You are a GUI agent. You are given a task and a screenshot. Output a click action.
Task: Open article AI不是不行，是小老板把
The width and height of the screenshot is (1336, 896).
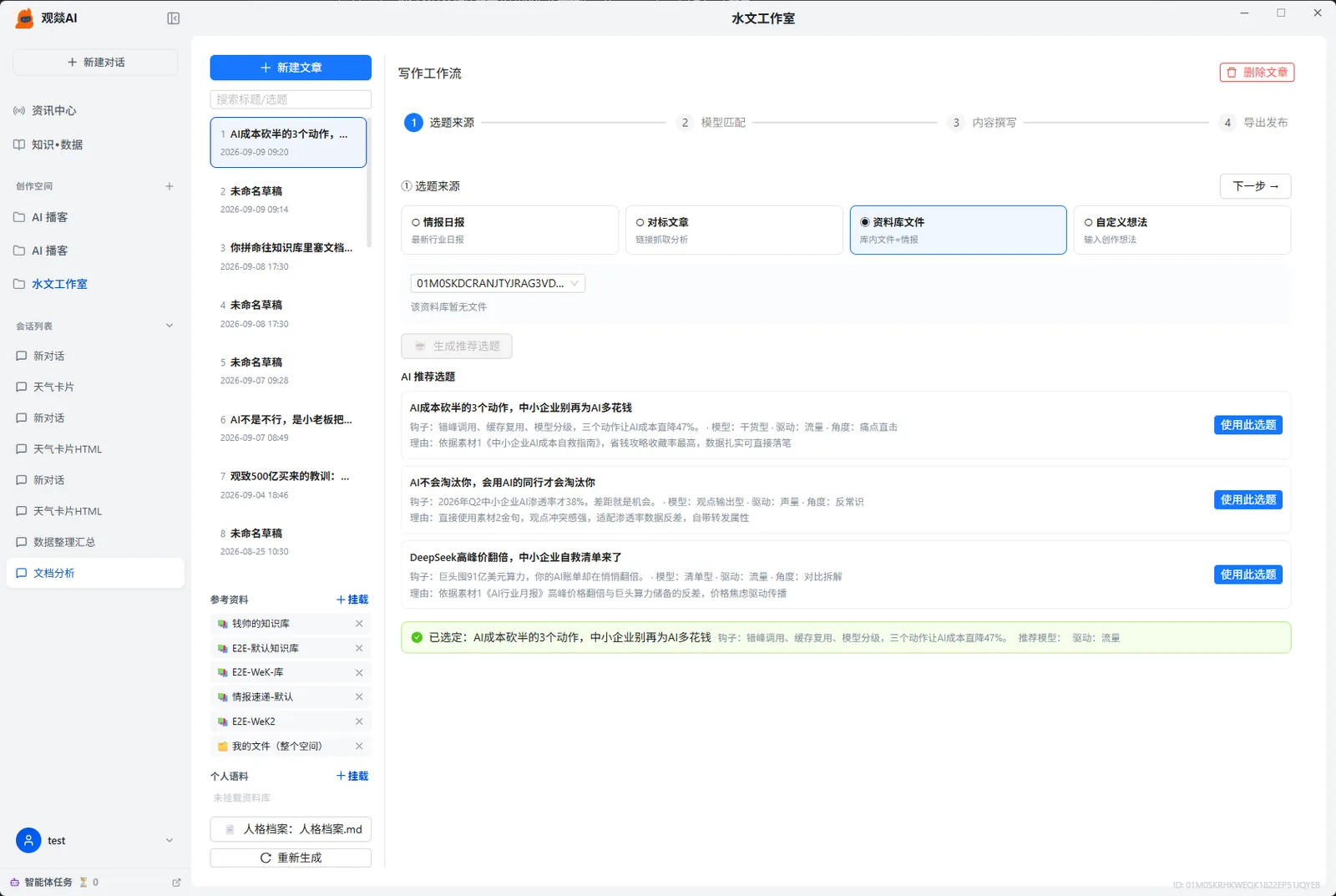pos(288,428)
